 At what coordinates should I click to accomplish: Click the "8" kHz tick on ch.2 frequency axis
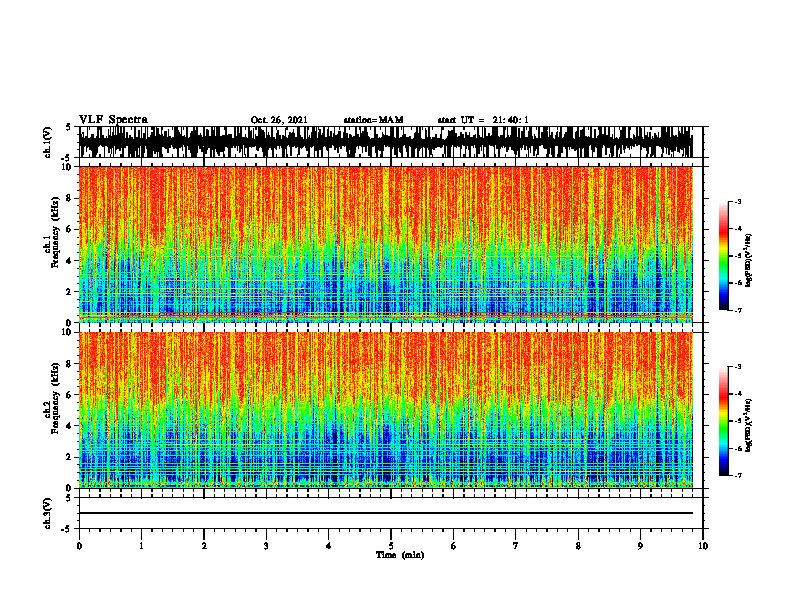70,364
